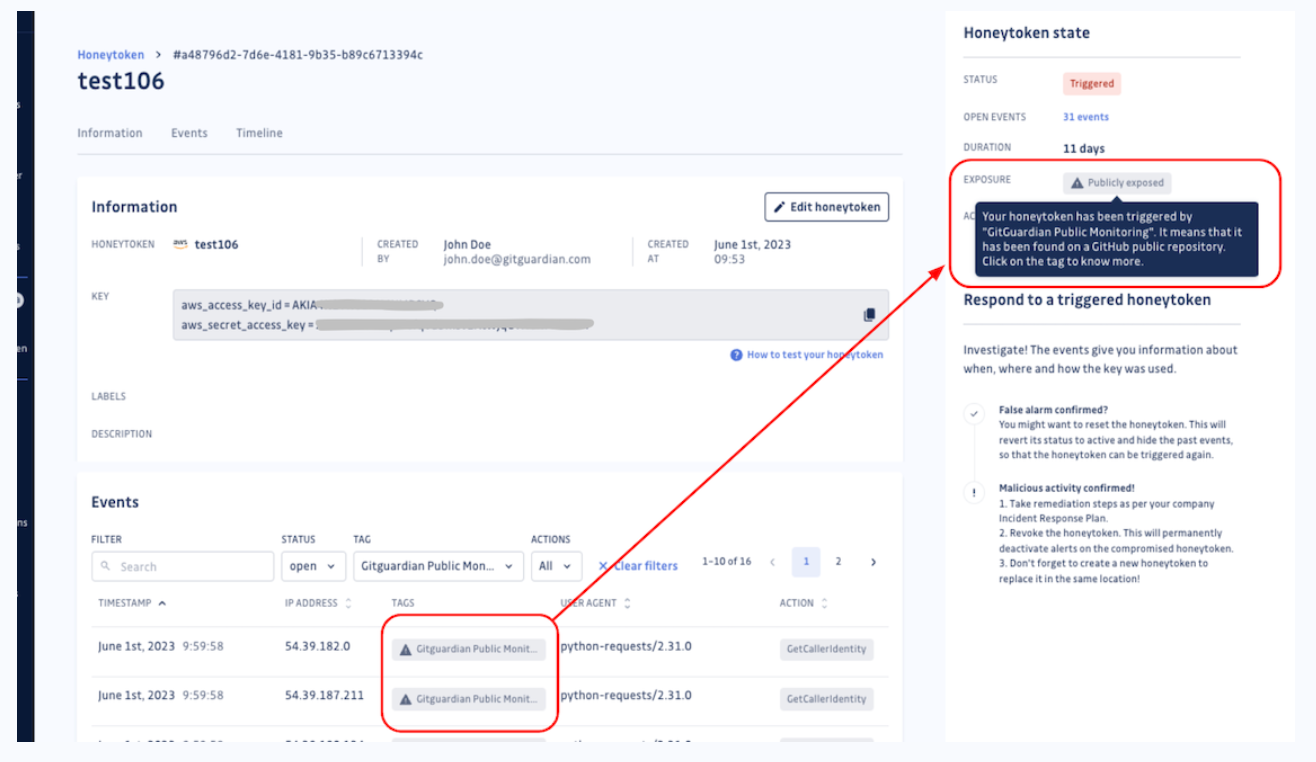1316x762 pixels.
Task: Click GetCallerIdentity action for 54.39.182.0
Action: (827, 649)
